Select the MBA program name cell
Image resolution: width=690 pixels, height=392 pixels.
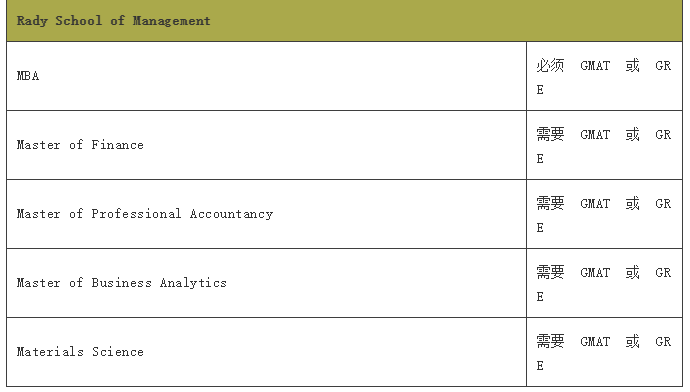point(266,76)
